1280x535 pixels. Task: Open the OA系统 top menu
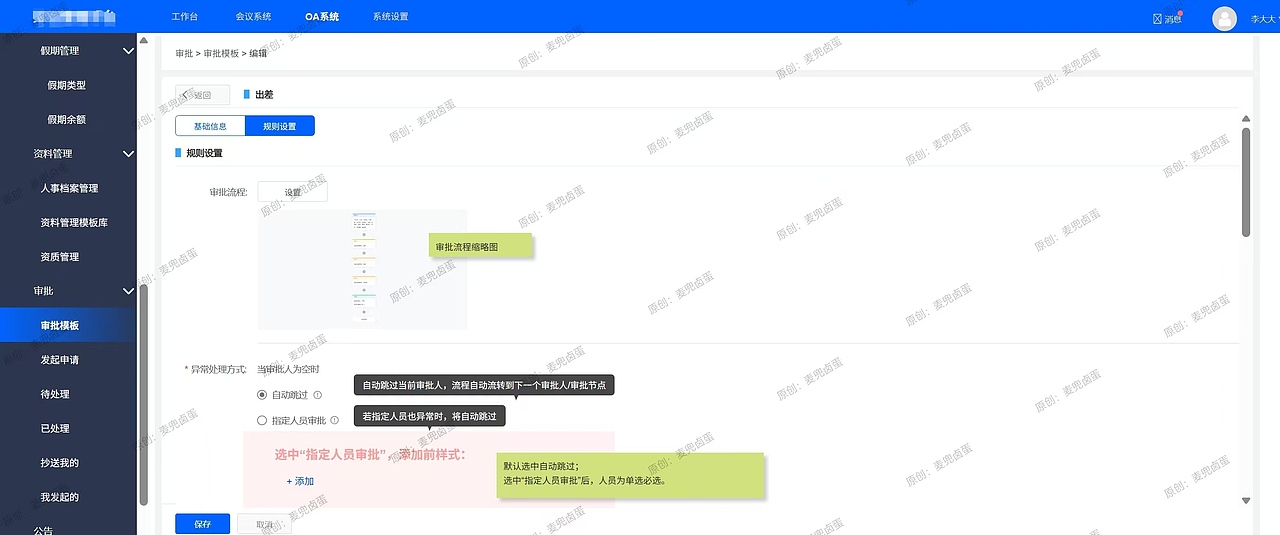(x=322, y=17)
